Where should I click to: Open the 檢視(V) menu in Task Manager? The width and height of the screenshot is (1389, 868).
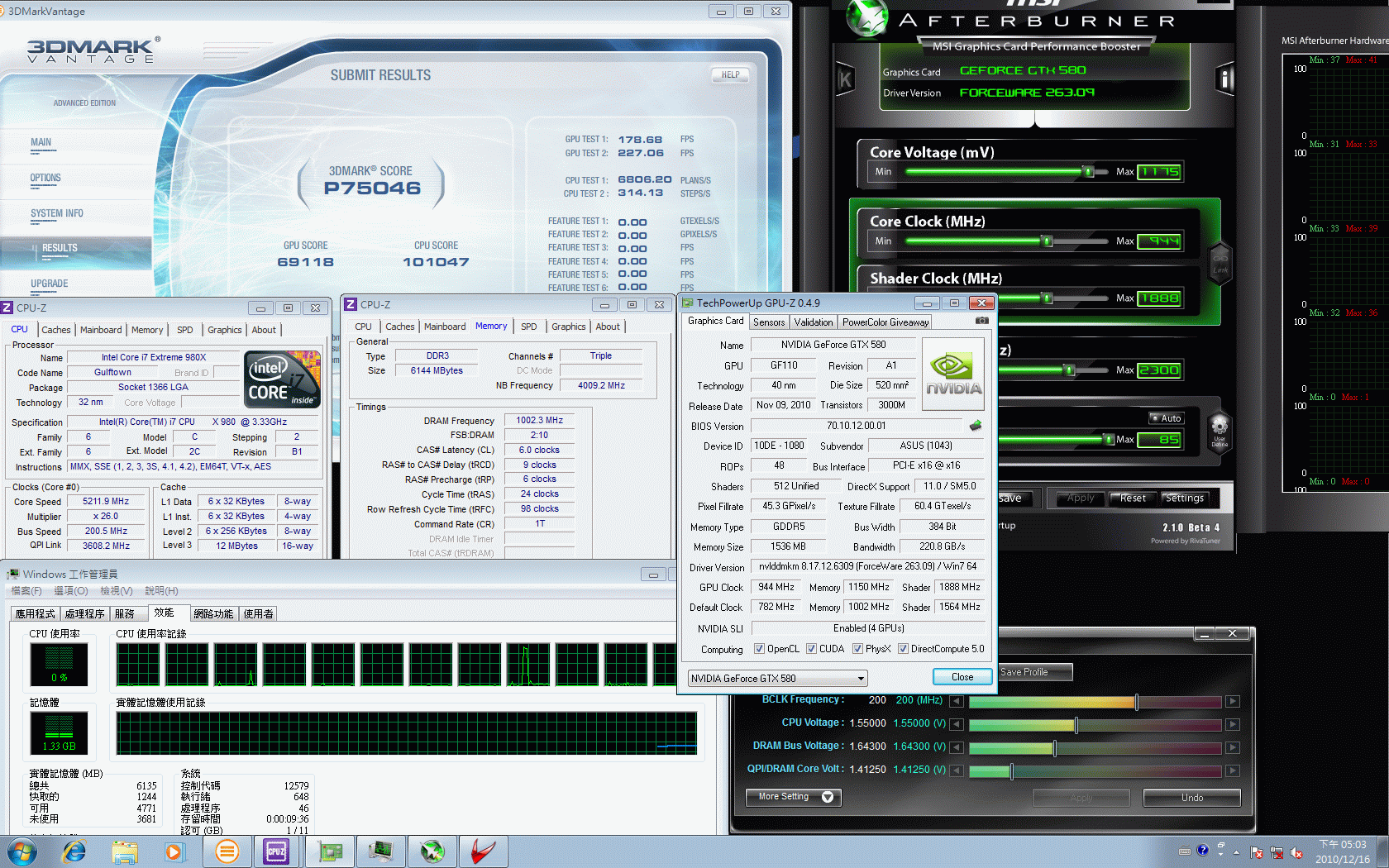[x=117, y=591]
